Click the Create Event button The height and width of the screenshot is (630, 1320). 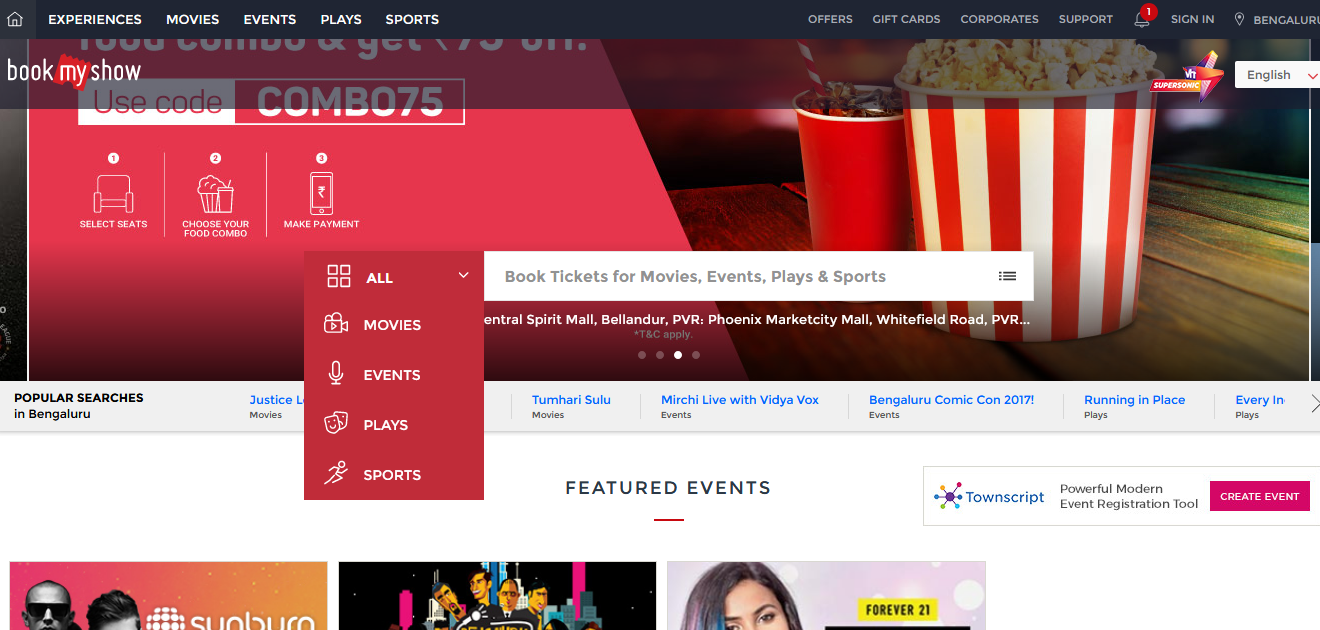coord(1259,496)
